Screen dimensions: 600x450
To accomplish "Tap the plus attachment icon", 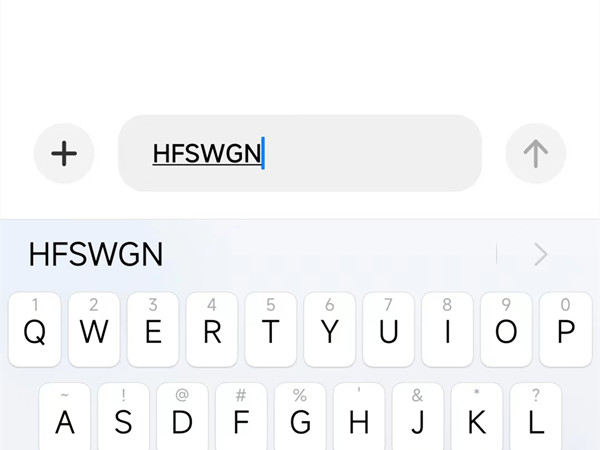I will 64,153.
